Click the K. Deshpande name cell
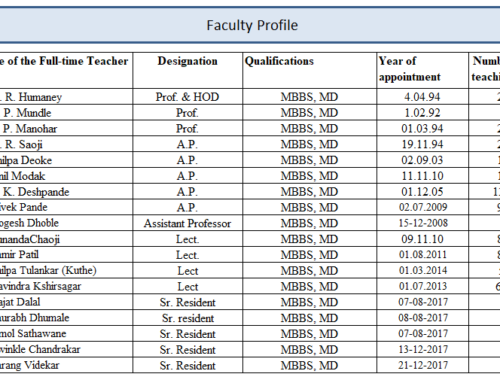This screenshot has height=380, width=500. (66, 192)
